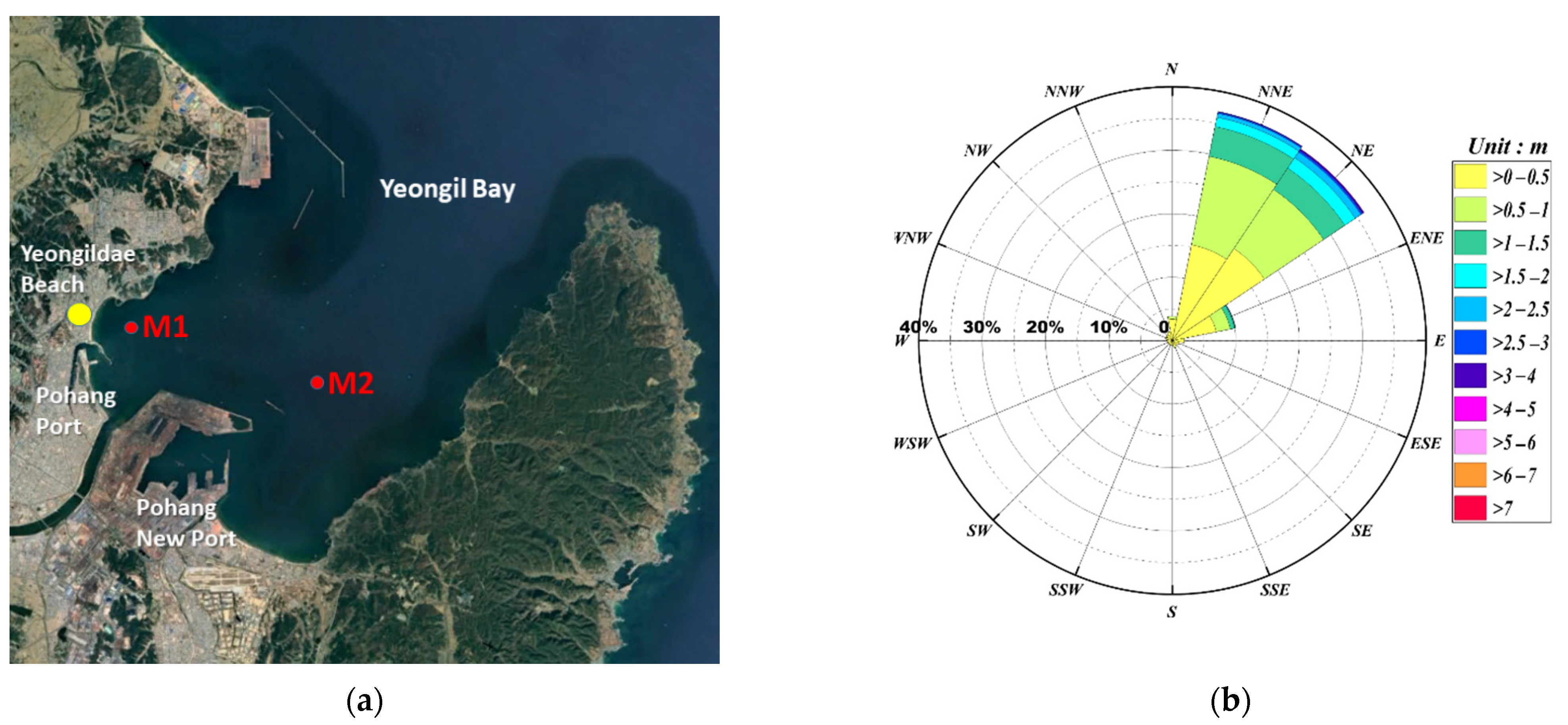This screenshot has height=725, width=1568.
Task: Select the cyan >1.5-2 legend swatch
Action: click(1470, 276)
